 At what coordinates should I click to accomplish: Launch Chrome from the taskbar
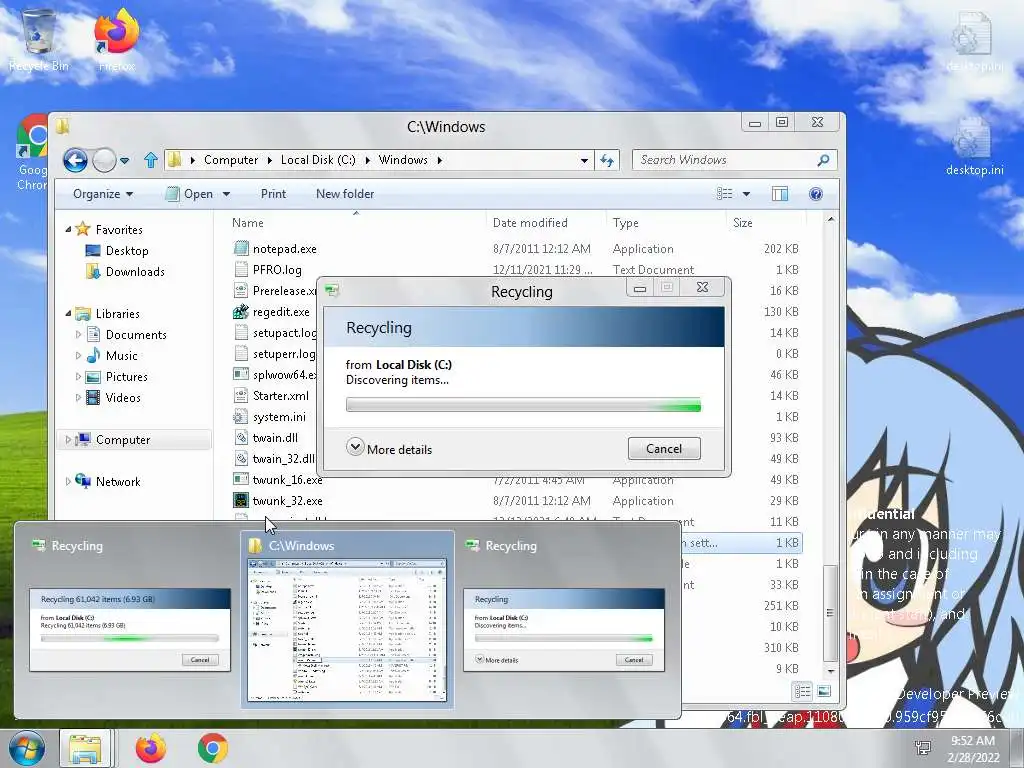click(x=212, y=748)
